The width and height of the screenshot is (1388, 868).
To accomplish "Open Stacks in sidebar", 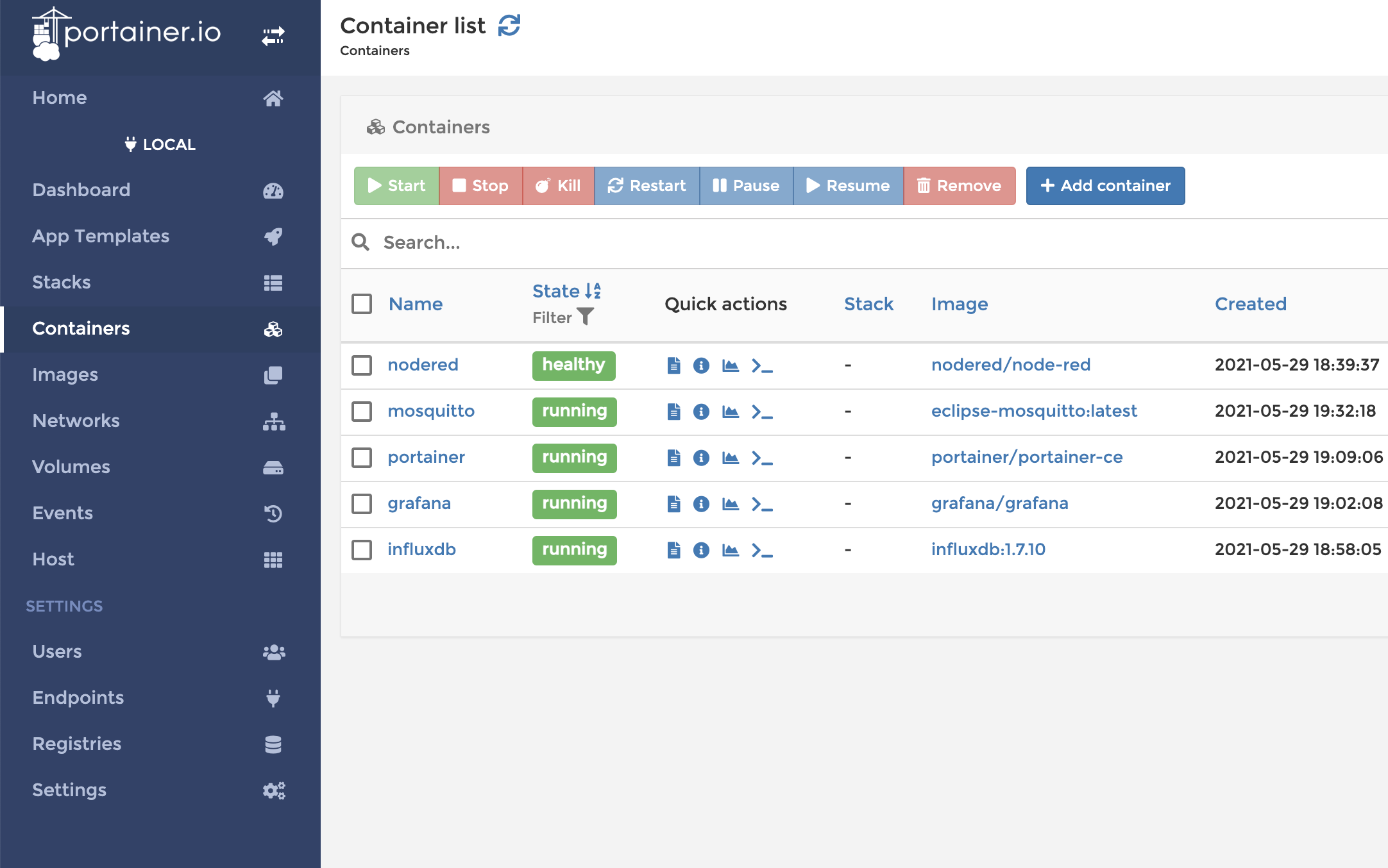I will pyautogui.click(x=160, y=282).
